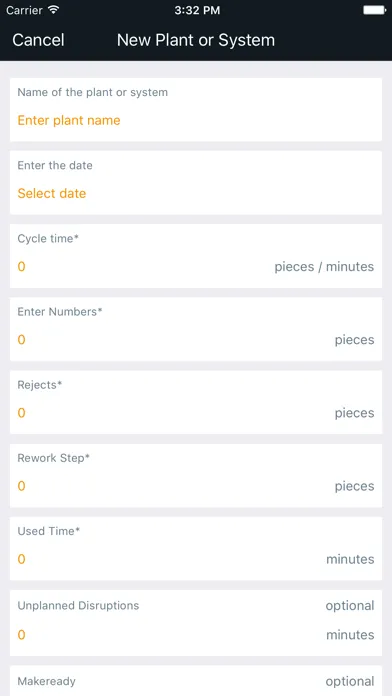Image resolution: width=392 pixels, height=696 pixels.
Task: Click the battery icon in status bar
Action: (374, 10)
